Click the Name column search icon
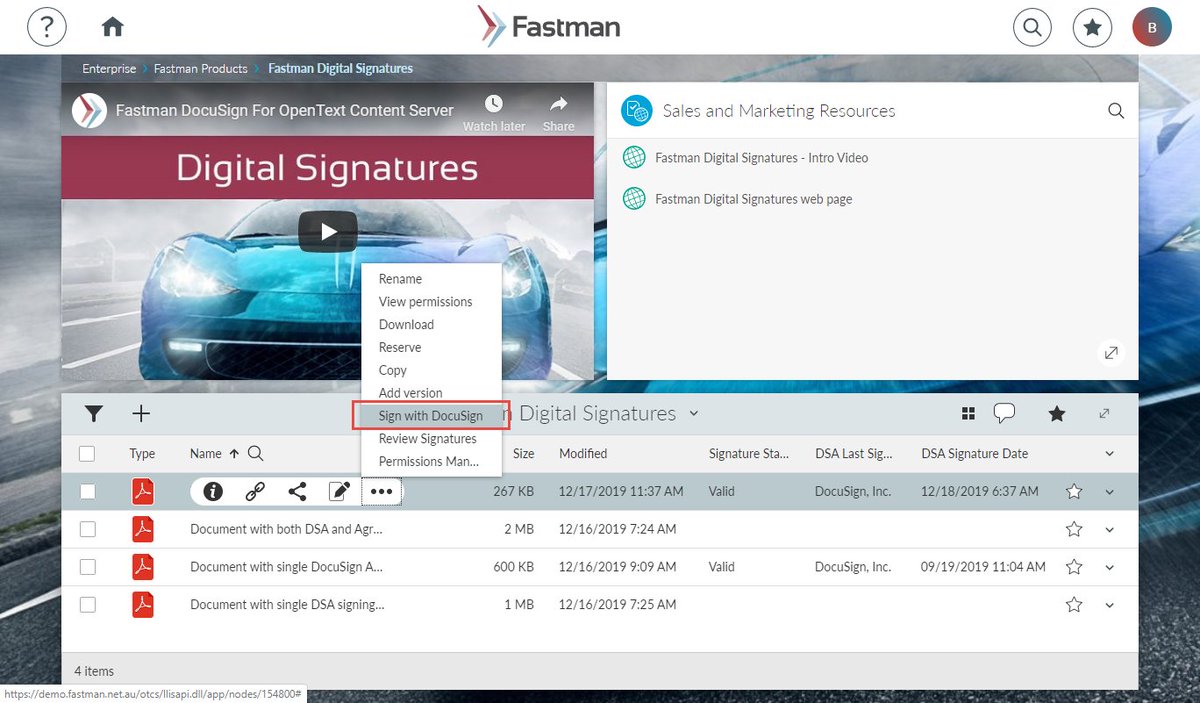Viewport: 1200px width, 703px height. pos(255,453)
